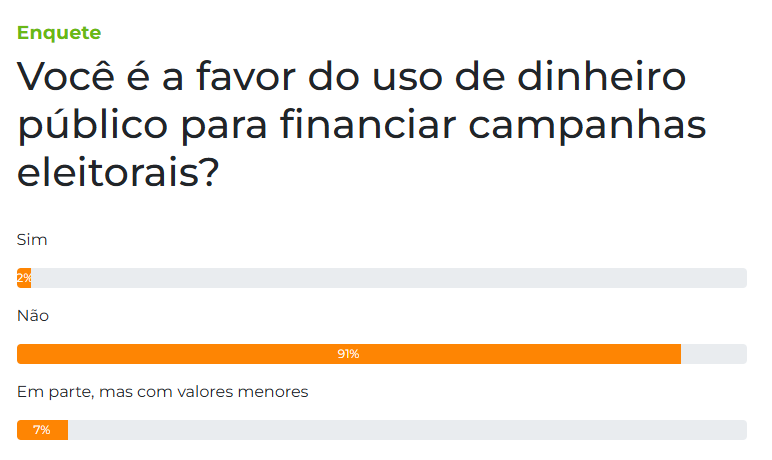This screenshot has height=460, width=772.
Task: Click the "7%" percentage label
Action: (x=41, y=430)
